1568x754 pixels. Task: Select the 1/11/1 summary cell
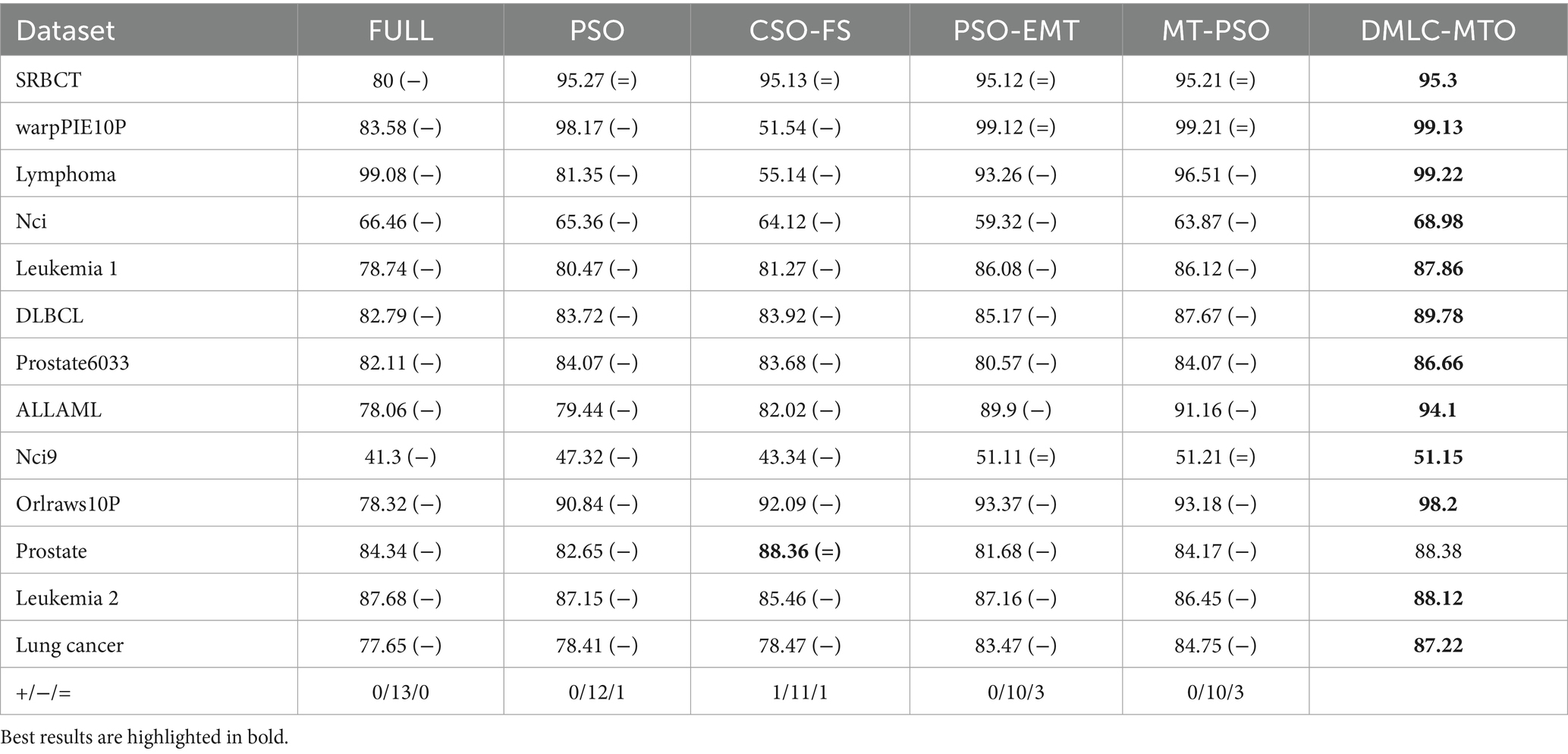[x=800, y=692]
